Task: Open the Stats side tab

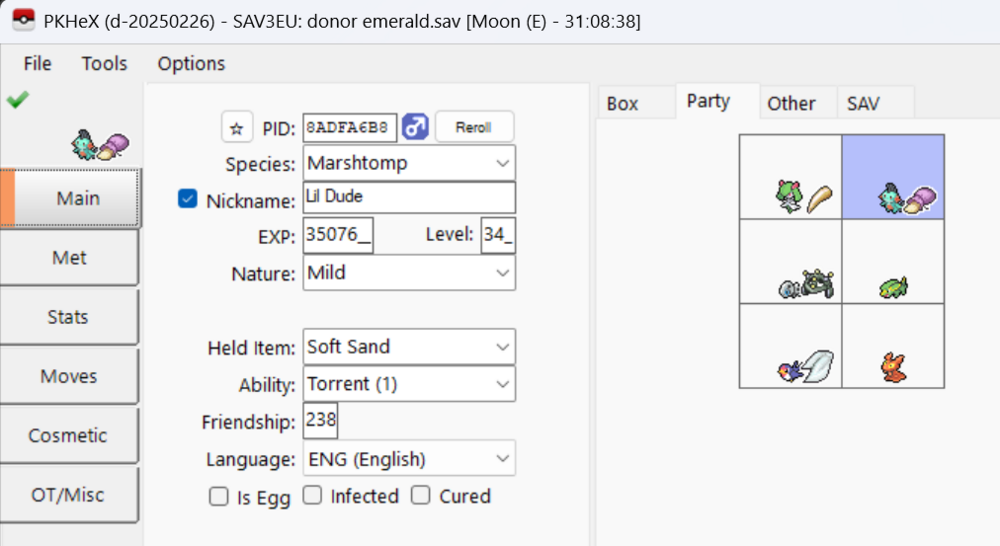Action: (x=68, y=317)
